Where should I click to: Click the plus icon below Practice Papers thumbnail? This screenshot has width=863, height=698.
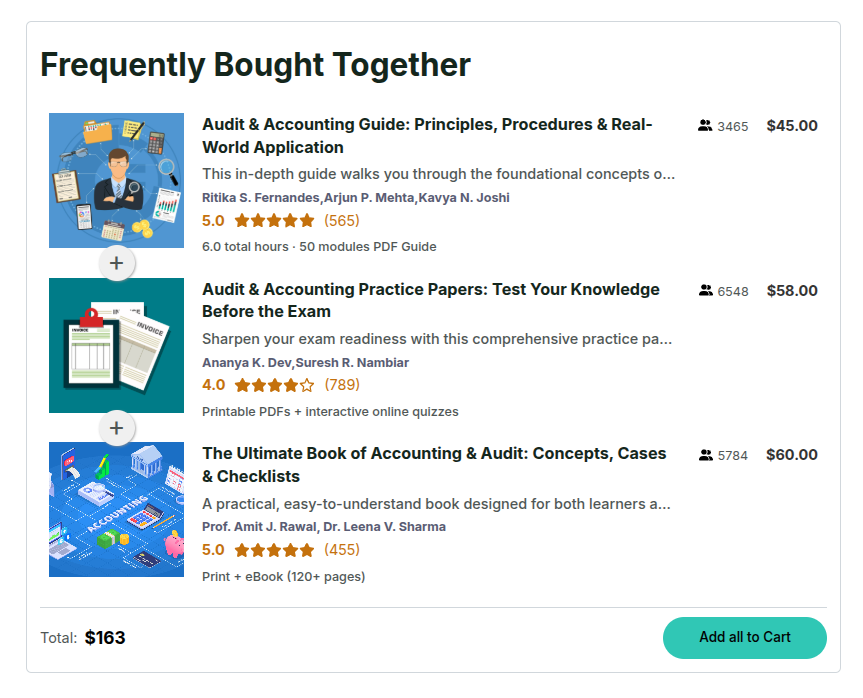[117, 428]
